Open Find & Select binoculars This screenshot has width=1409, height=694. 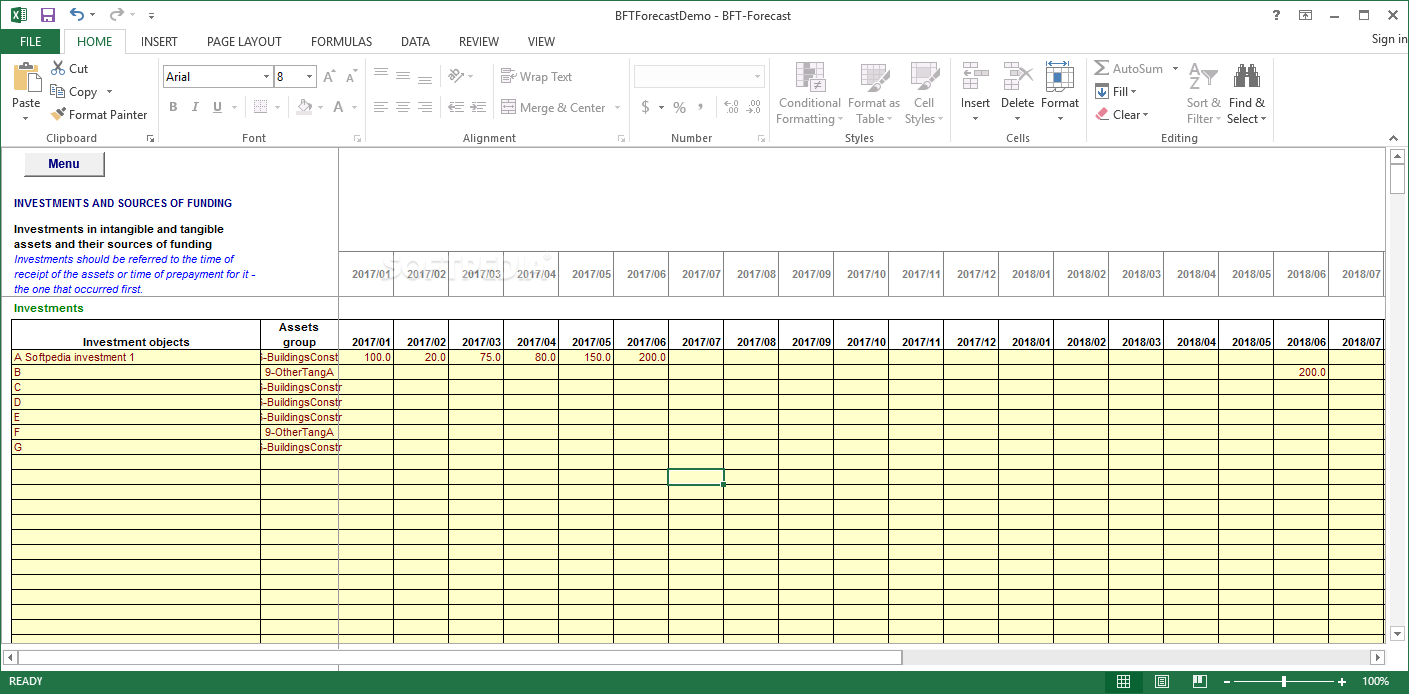(1246, 93)
